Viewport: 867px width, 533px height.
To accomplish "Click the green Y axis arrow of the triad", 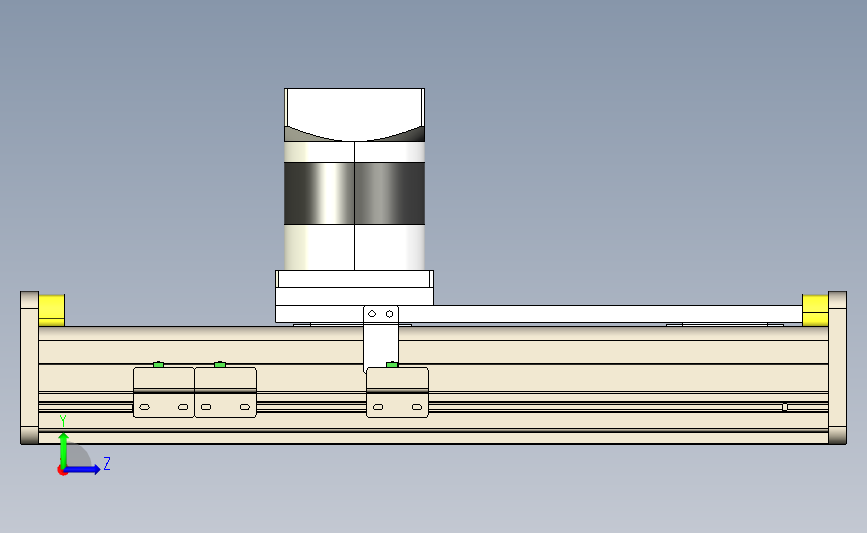I will pyautogui.click(x=64, y=450).
